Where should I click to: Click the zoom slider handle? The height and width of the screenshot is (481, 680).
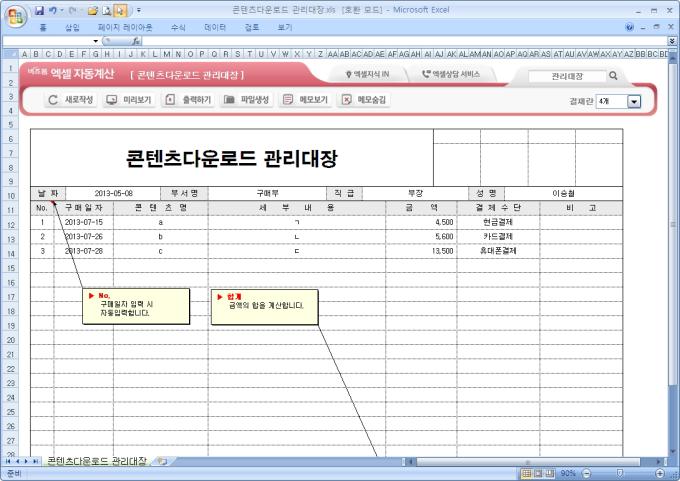point(620,473)
